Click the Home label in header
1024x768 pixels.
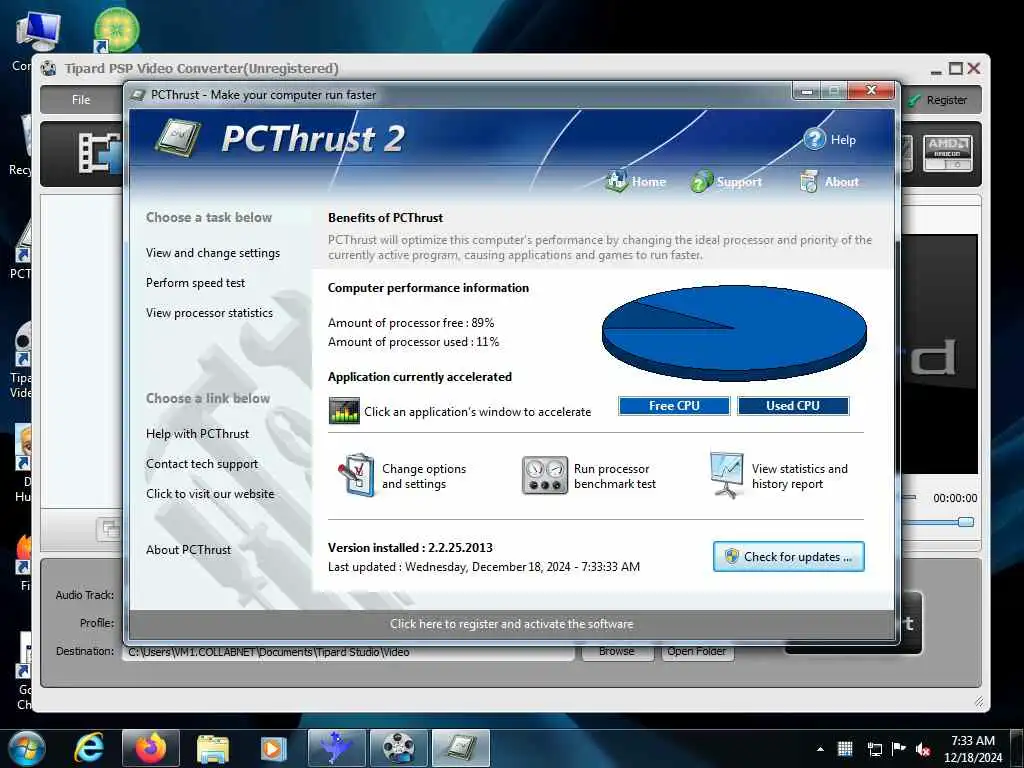coord(648,182)
